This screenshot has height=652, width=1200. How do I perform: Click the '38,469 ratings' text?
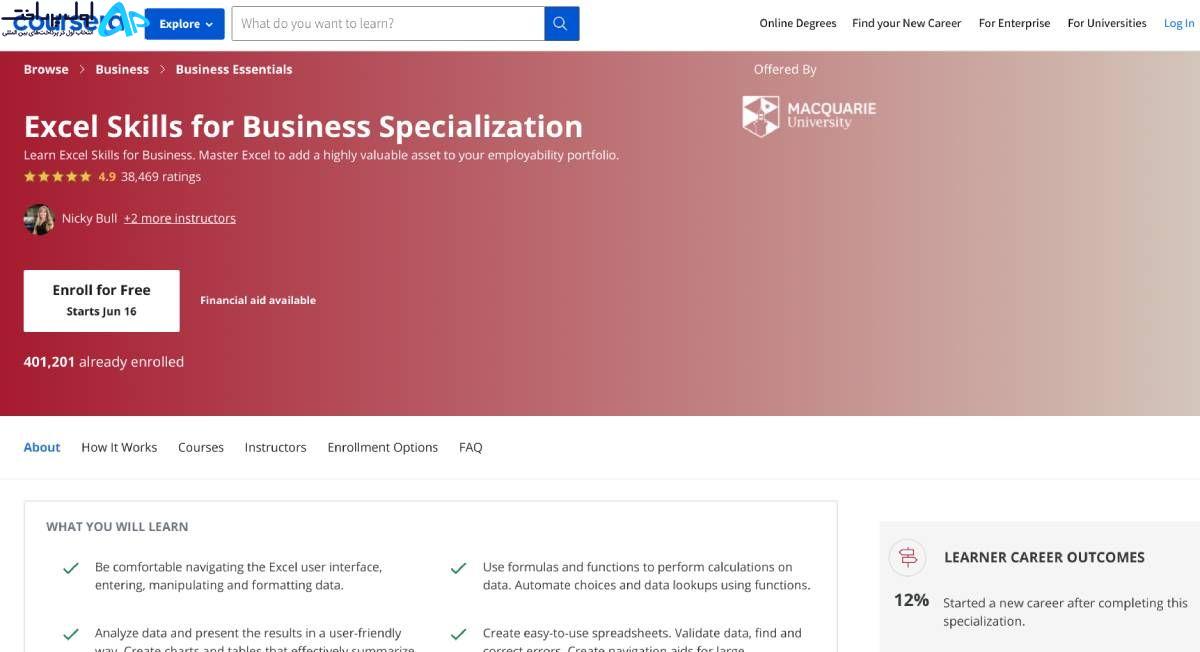[161, 177]
